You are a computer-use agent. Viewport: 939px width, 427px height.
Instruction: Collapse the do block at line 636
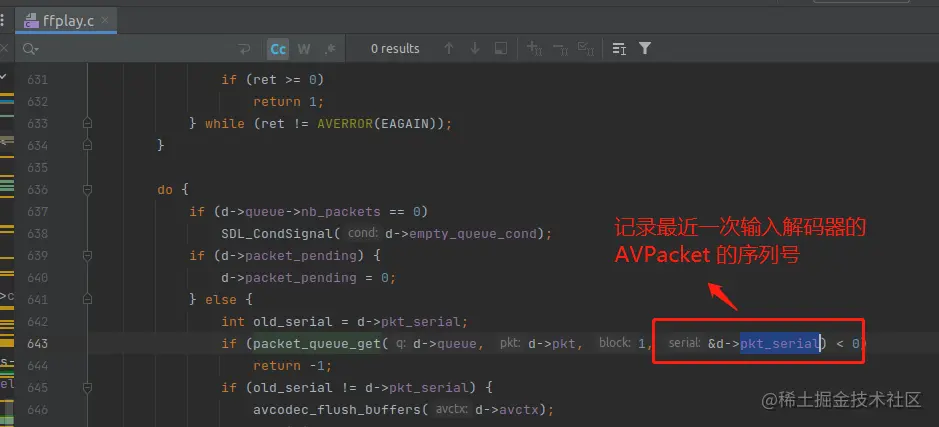click(x=87, y=190)
